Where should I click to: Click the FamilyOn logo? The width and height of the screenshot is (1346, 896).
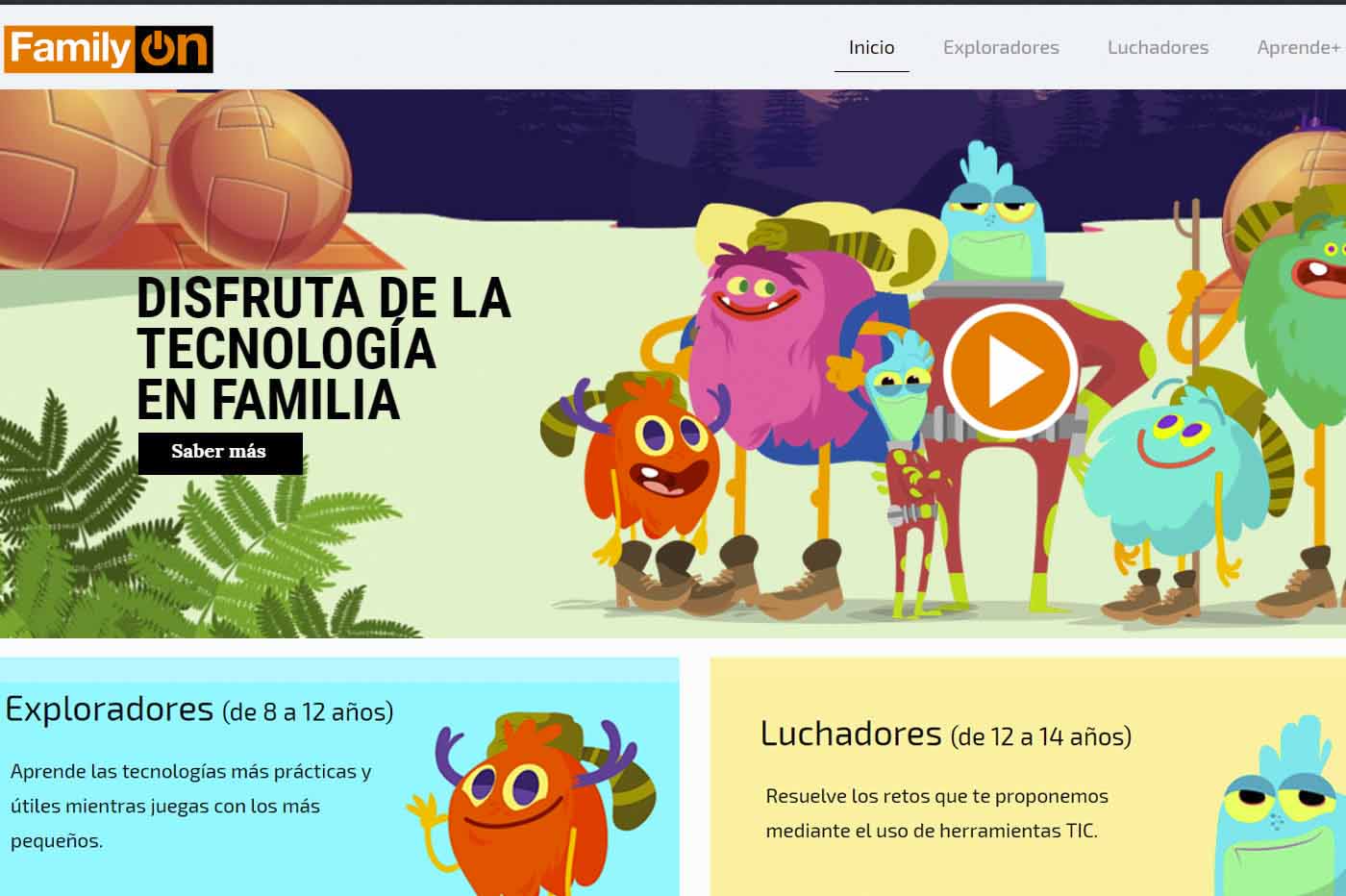(109, 49)
